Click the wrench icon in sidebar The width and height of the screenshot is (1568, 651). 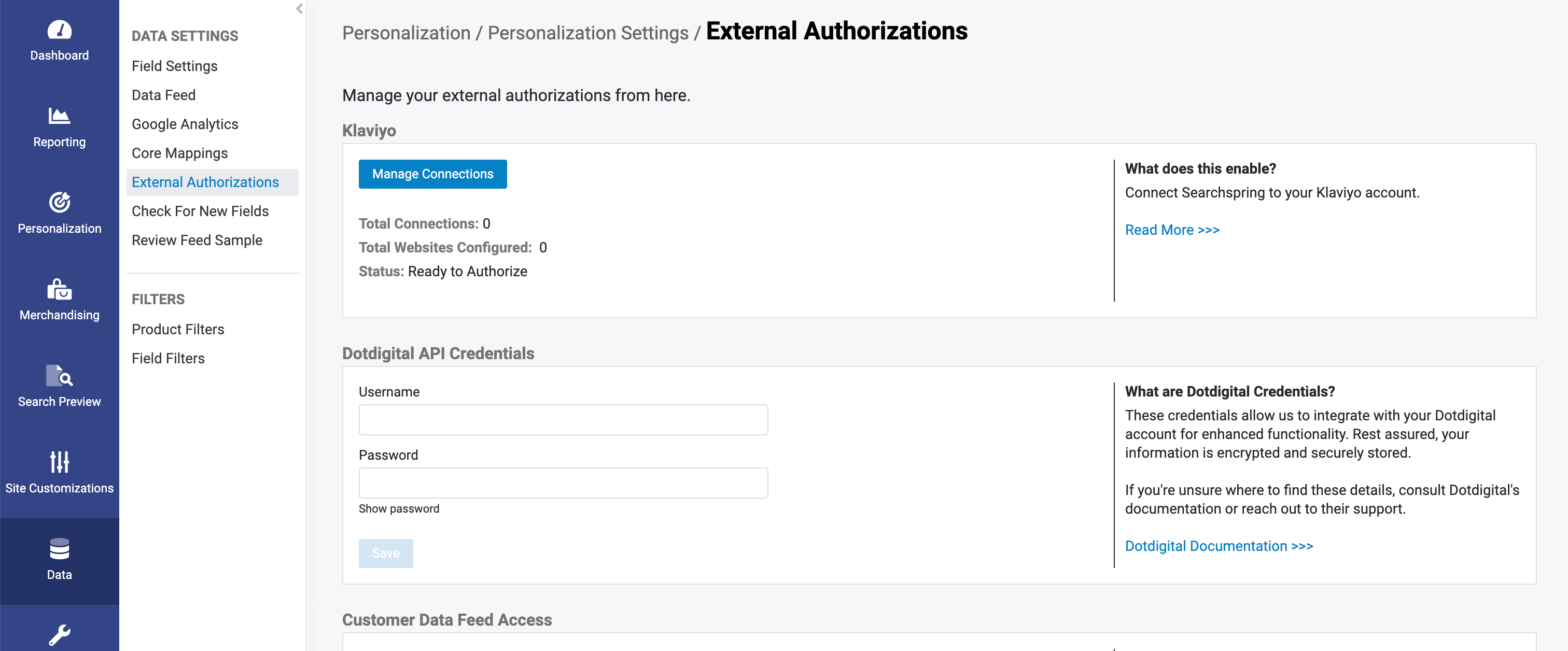(59, 634)
